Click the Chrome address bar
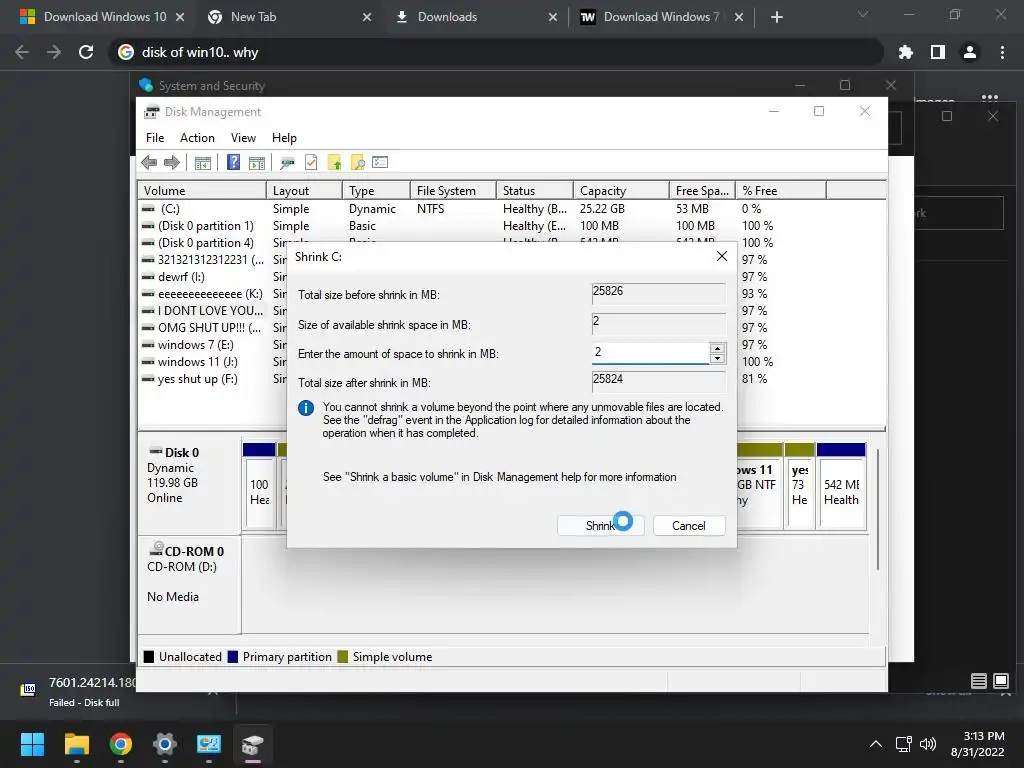The width and height of the screenshot is (1024, 768). coord(496,52)
